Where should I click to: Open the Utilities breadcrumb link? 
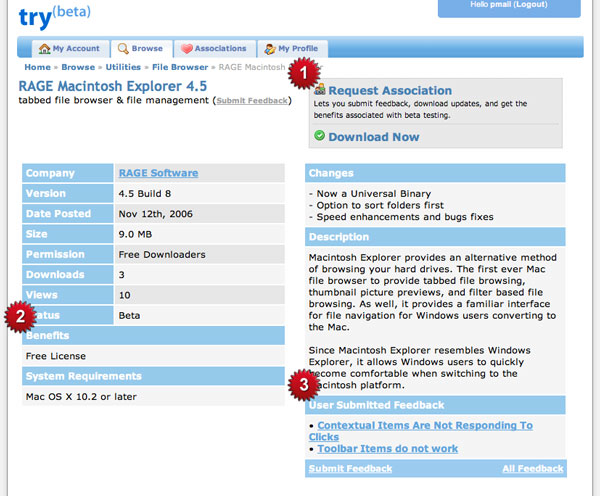(123, 67)
